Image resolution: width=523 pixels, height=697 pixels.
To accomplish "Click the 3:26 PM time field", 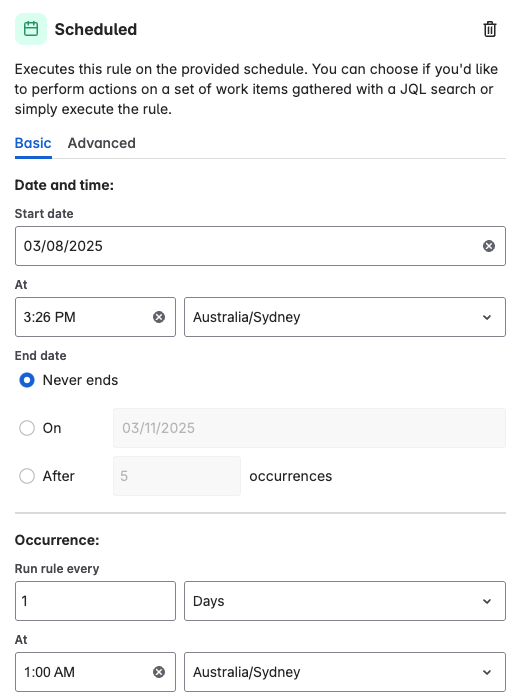I will pos(95,317).
